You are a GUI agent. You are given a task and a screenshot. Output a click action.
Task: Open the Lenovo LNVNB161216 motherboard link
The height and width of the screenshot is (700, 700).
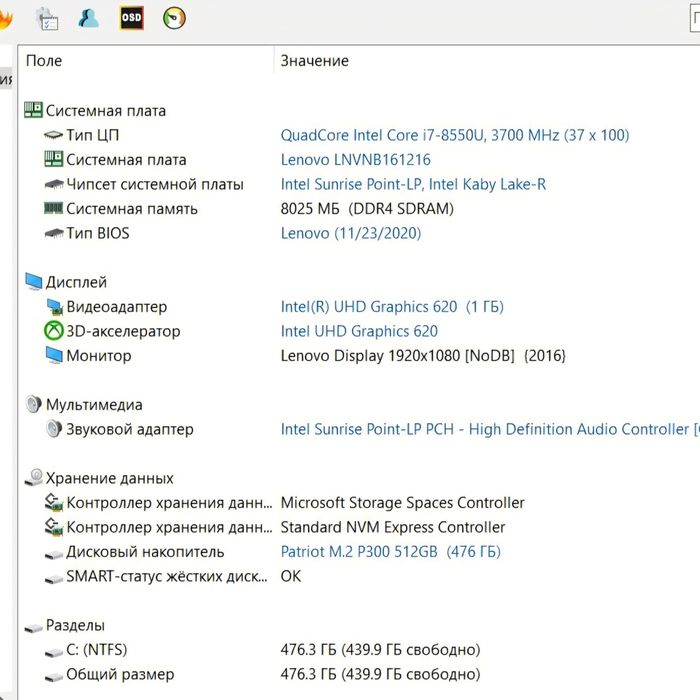(x=356, y=159)
